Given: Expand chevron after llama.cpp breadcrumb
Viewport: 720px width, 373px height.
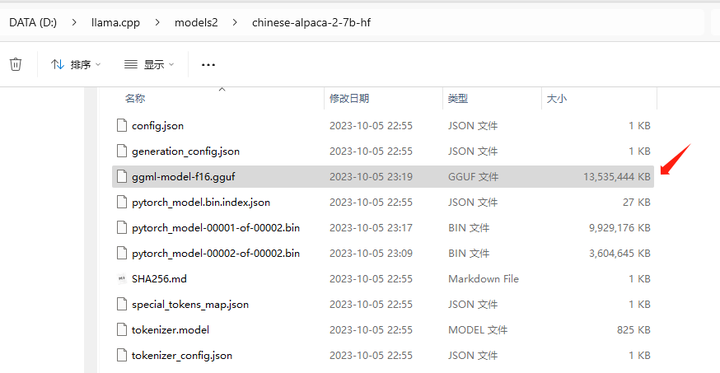Looking at the screenshot, I should [158, 22].
